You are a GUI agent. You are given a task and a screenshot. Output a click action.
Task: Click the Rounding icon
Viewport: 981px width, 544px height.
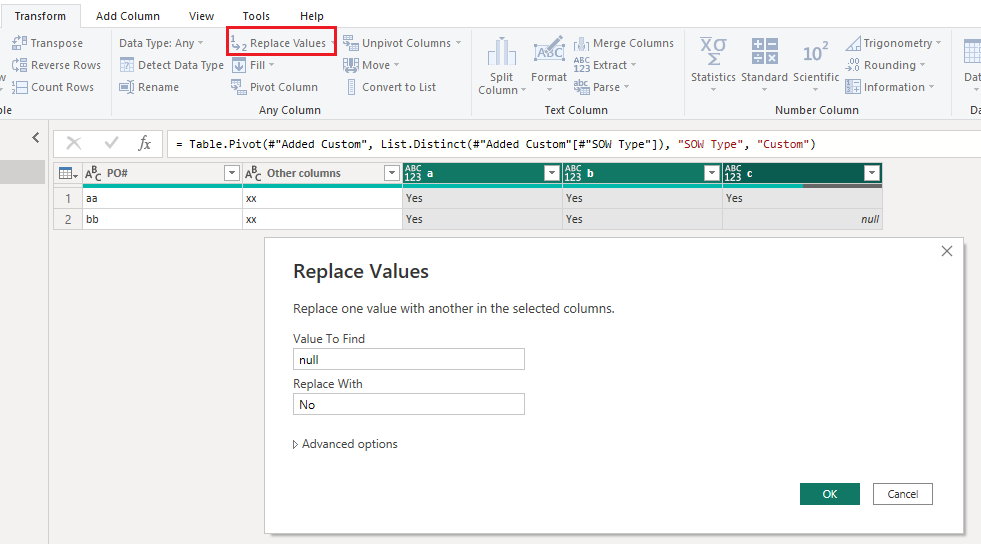click(853, 65)
